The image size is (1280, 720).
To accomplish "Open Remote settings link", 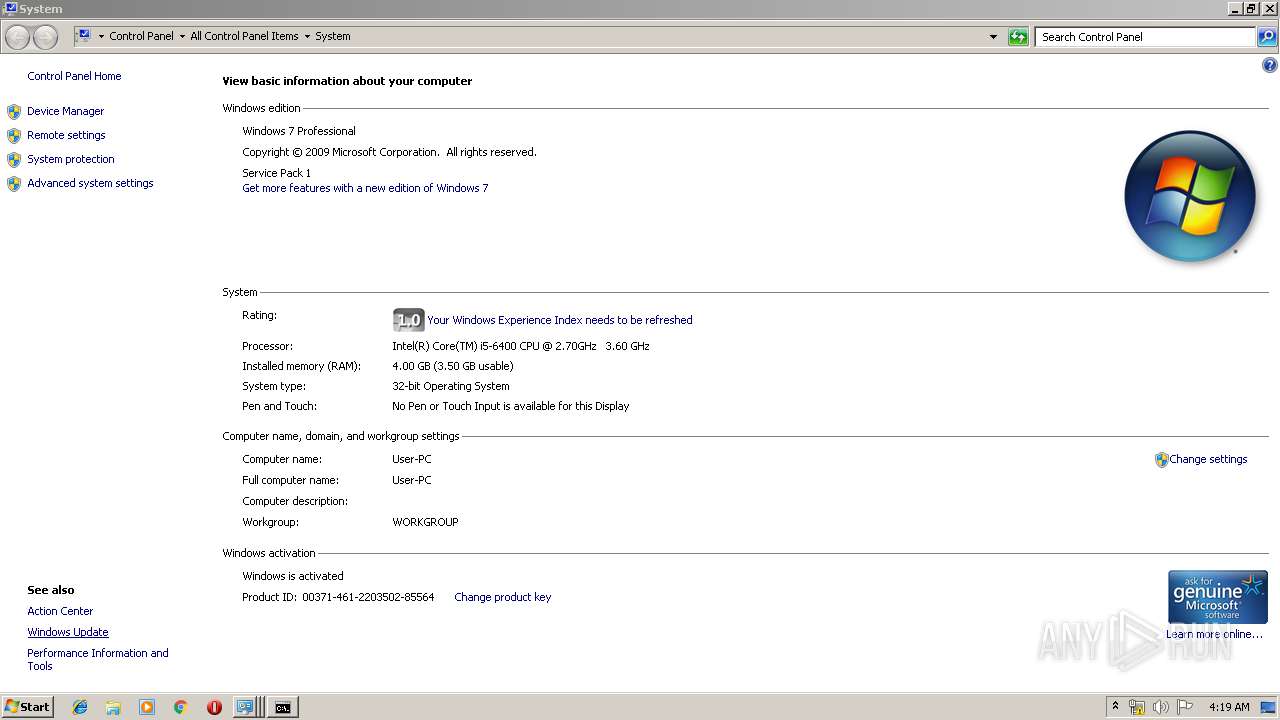I will coord(66,135).
